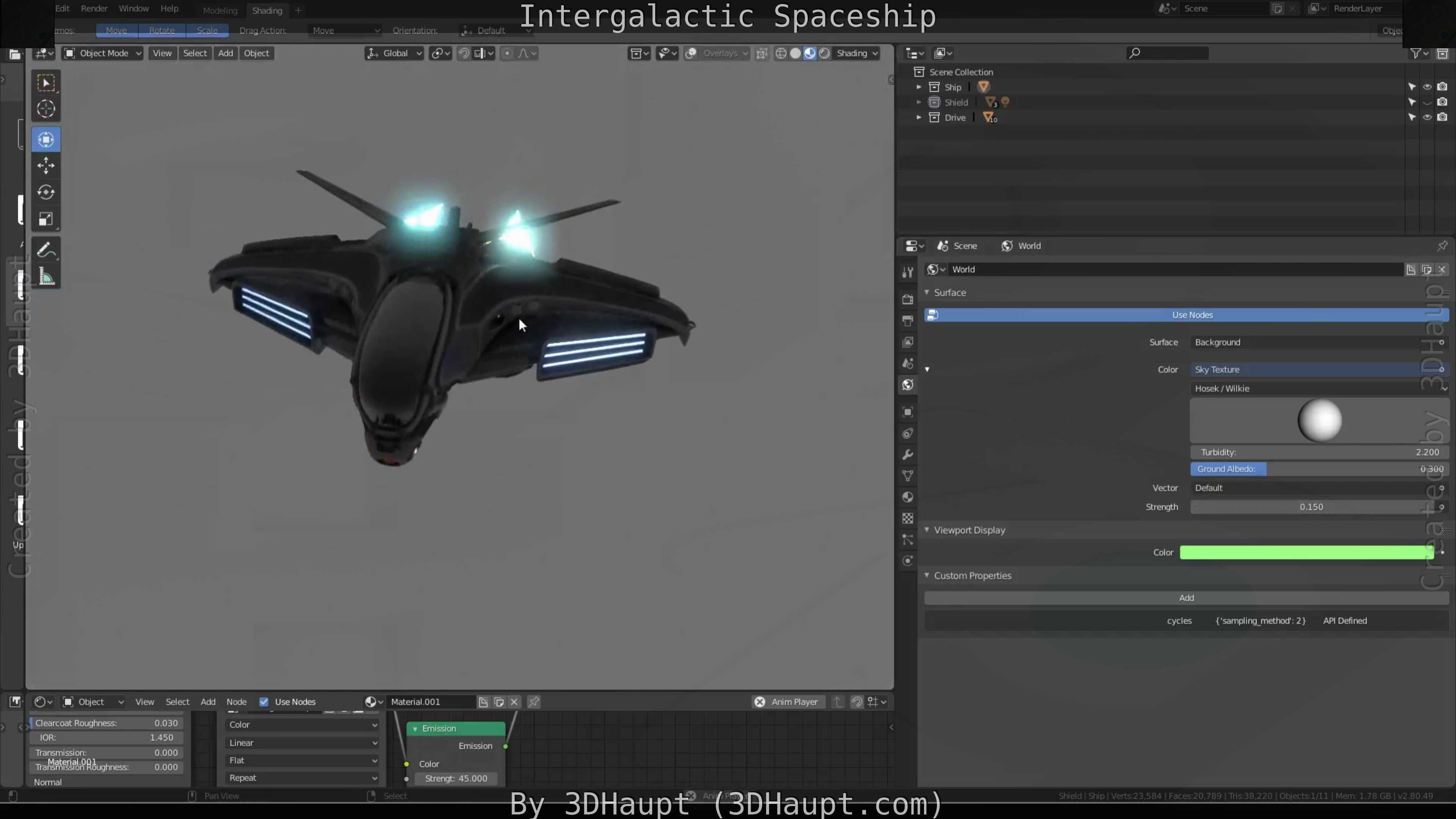
Task: Select the Measure ruler tool
Action: (46, 276)
